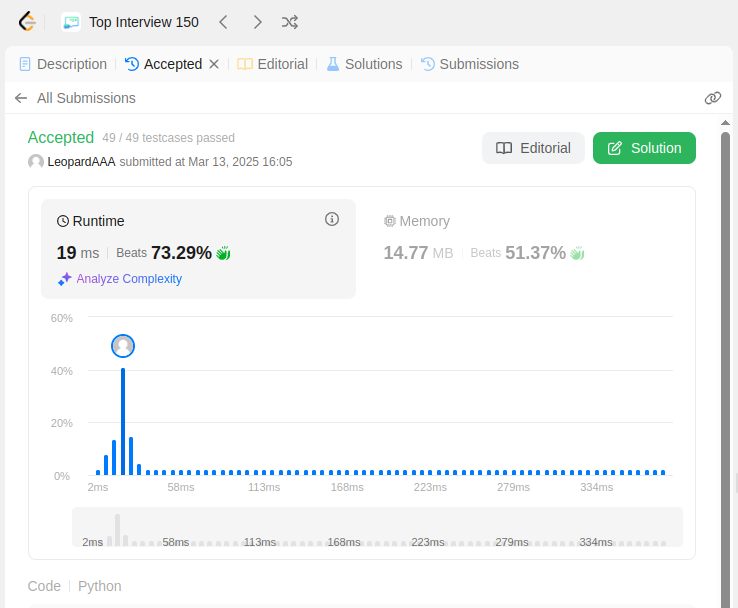
Task: Click the Python language label
Action: tap(100, 586)
